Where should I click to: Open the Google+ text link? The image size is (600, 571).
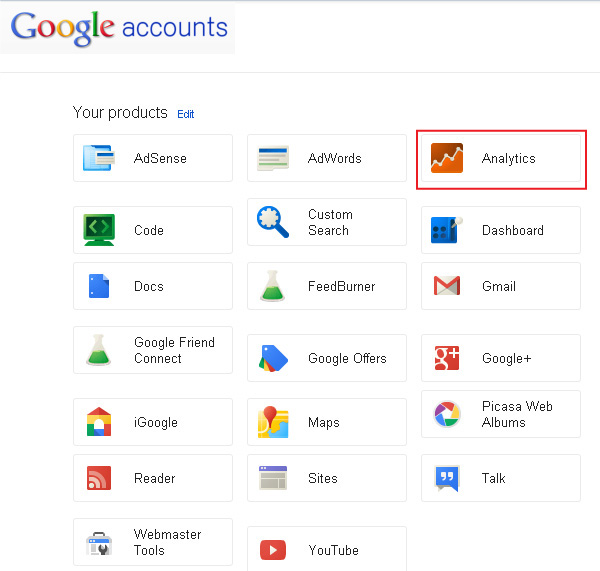point(506,359)
